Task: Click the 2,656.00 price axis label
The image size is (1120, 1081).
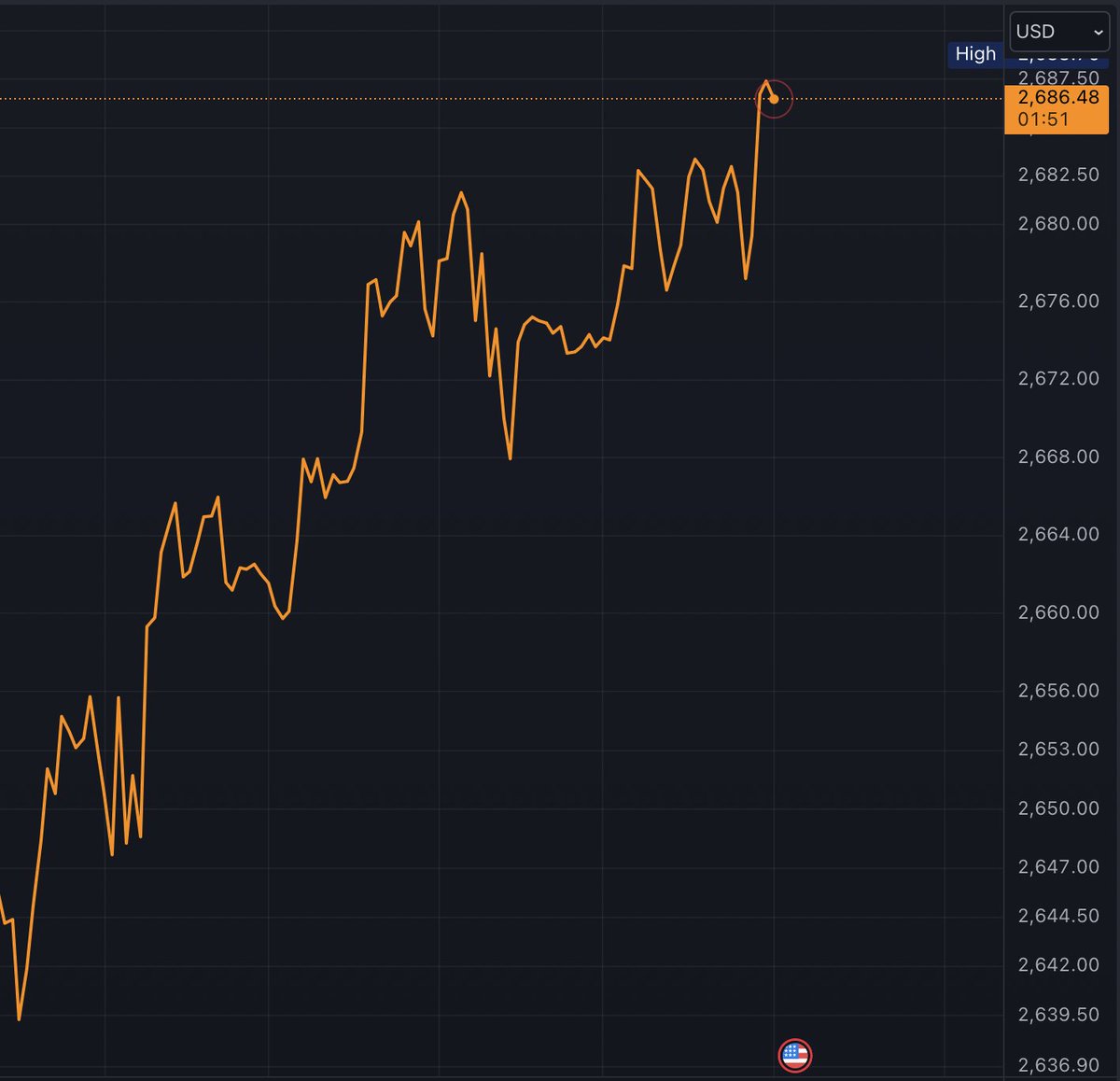Action: [x=1058, y=691]
